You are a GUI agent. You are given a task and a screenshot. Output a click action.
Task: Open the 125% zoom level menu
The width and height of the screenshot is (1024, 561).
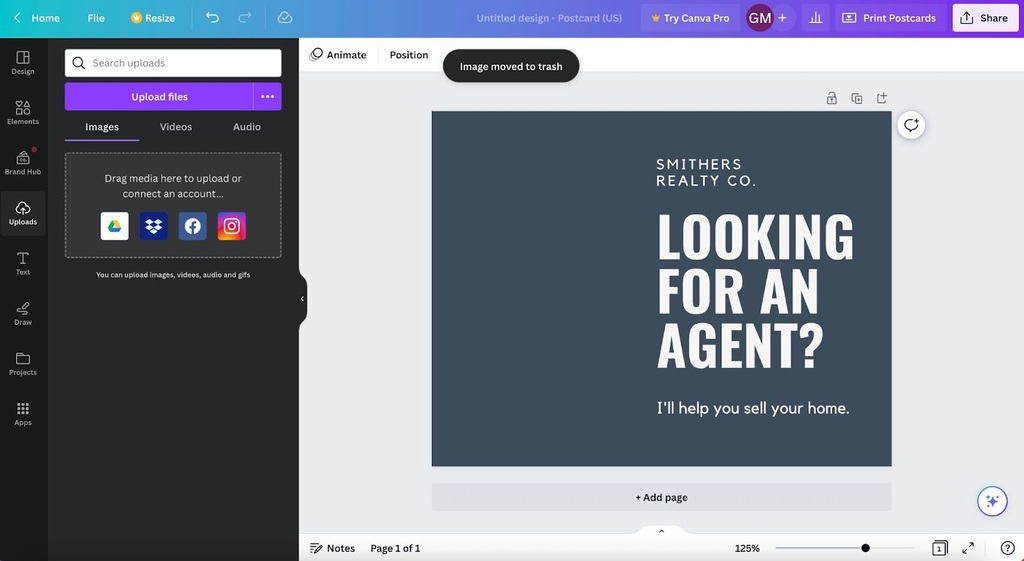pyautogui.click(x=747, y=549)
